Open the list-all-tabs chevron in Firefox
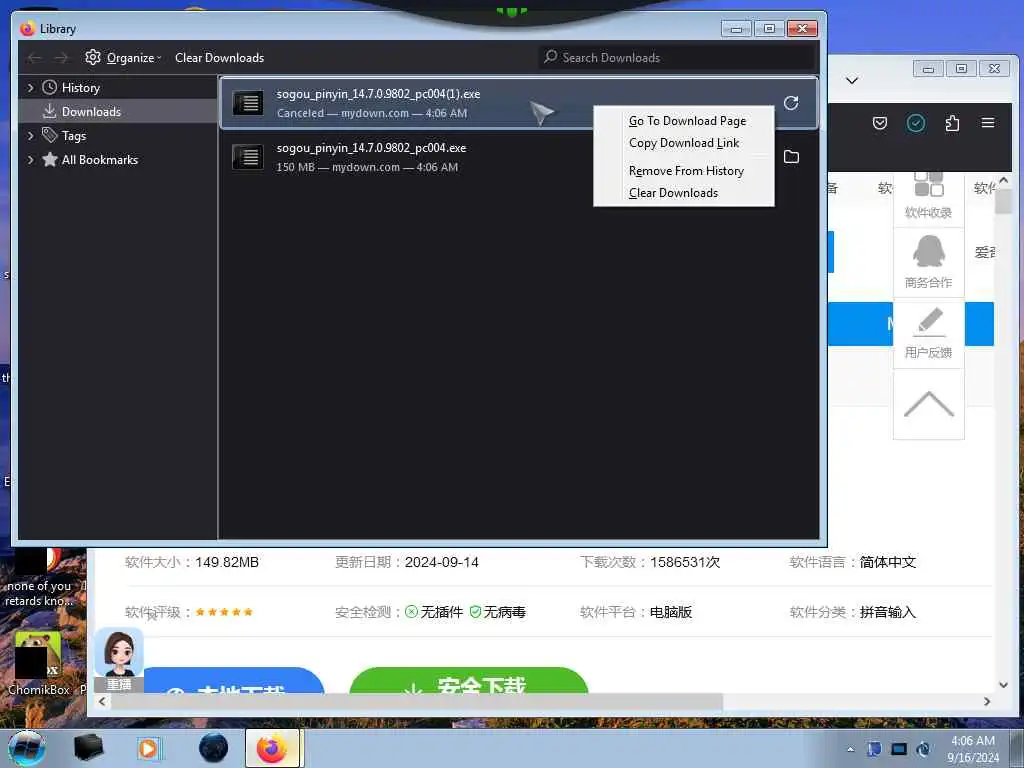Viewport: 1024px width, 768px height. click(x=852, y=80)
